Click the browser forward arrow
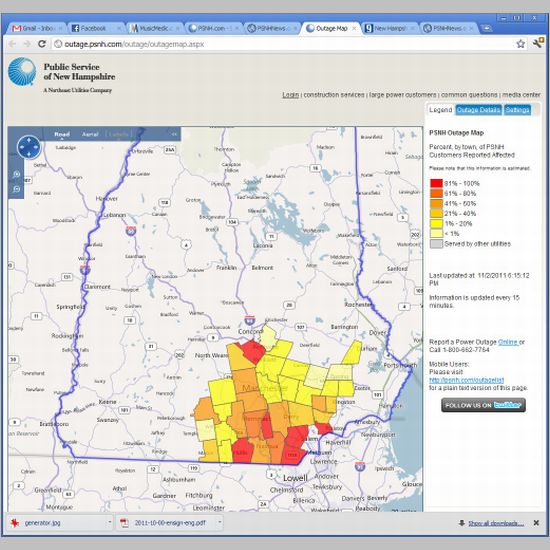550x550 pixels. pos(27,44)
